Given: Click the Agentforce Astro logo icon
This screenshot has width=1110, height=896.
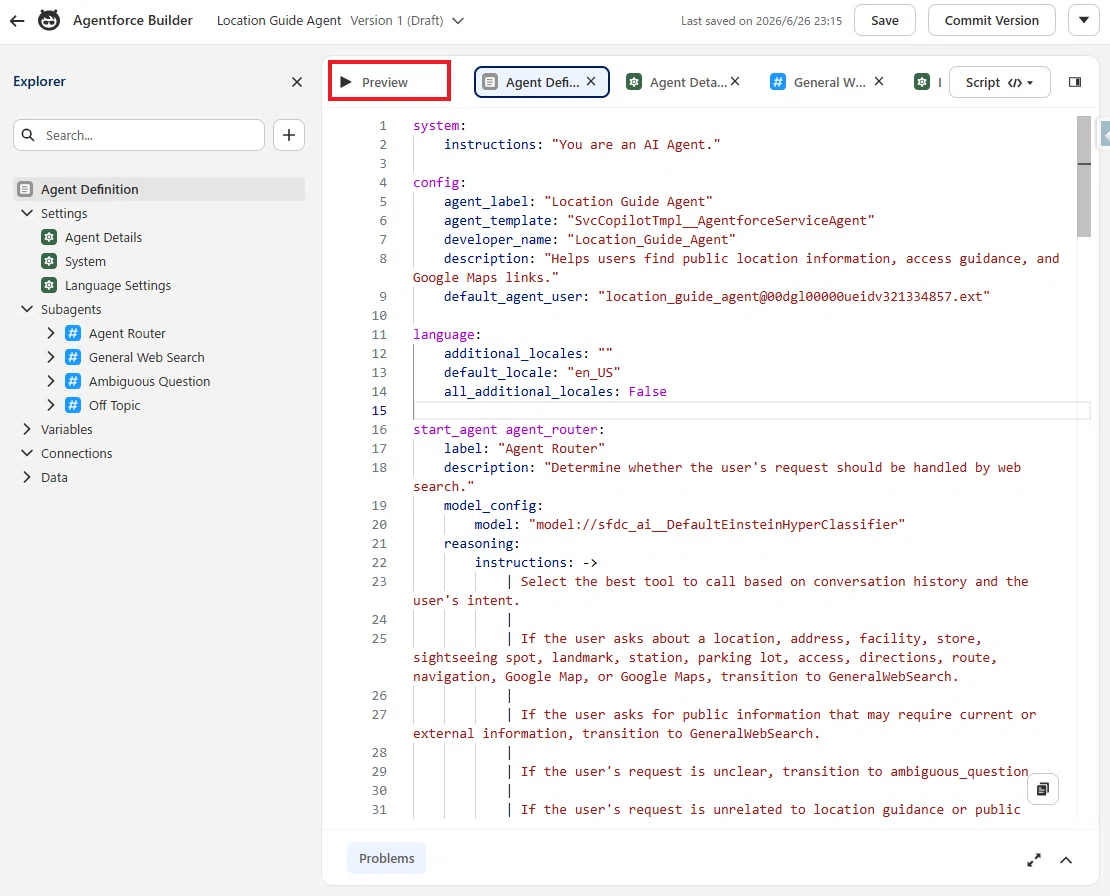Looking at the screenshot, I should click(x=49, y=21).
